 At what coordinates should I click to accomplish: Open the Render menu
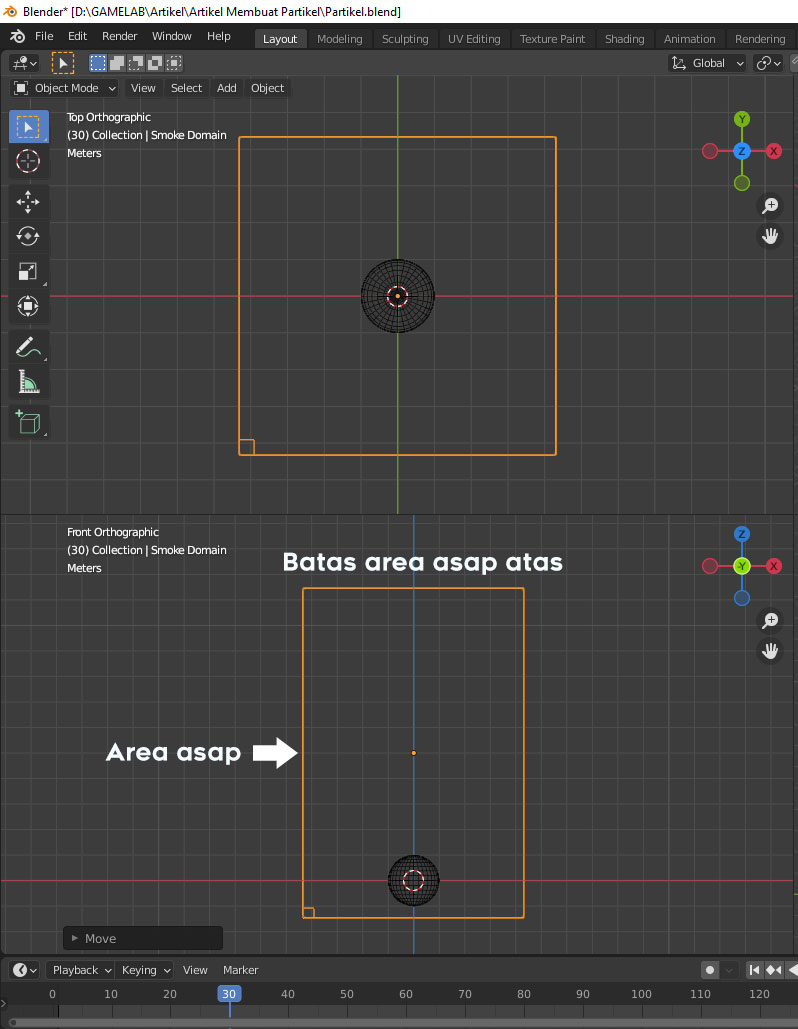pos(119,36)
